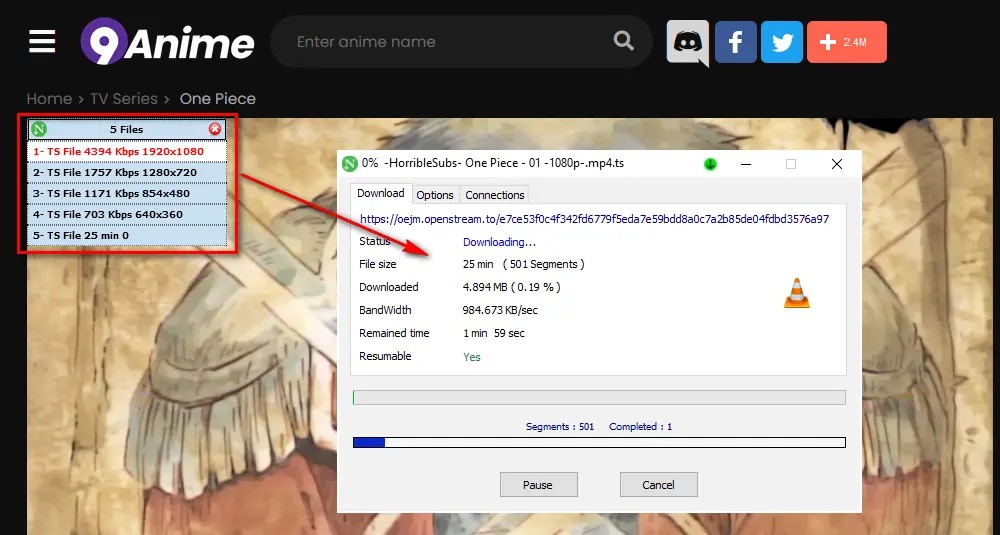Click the 9Anime logo

tap(168, 42)
